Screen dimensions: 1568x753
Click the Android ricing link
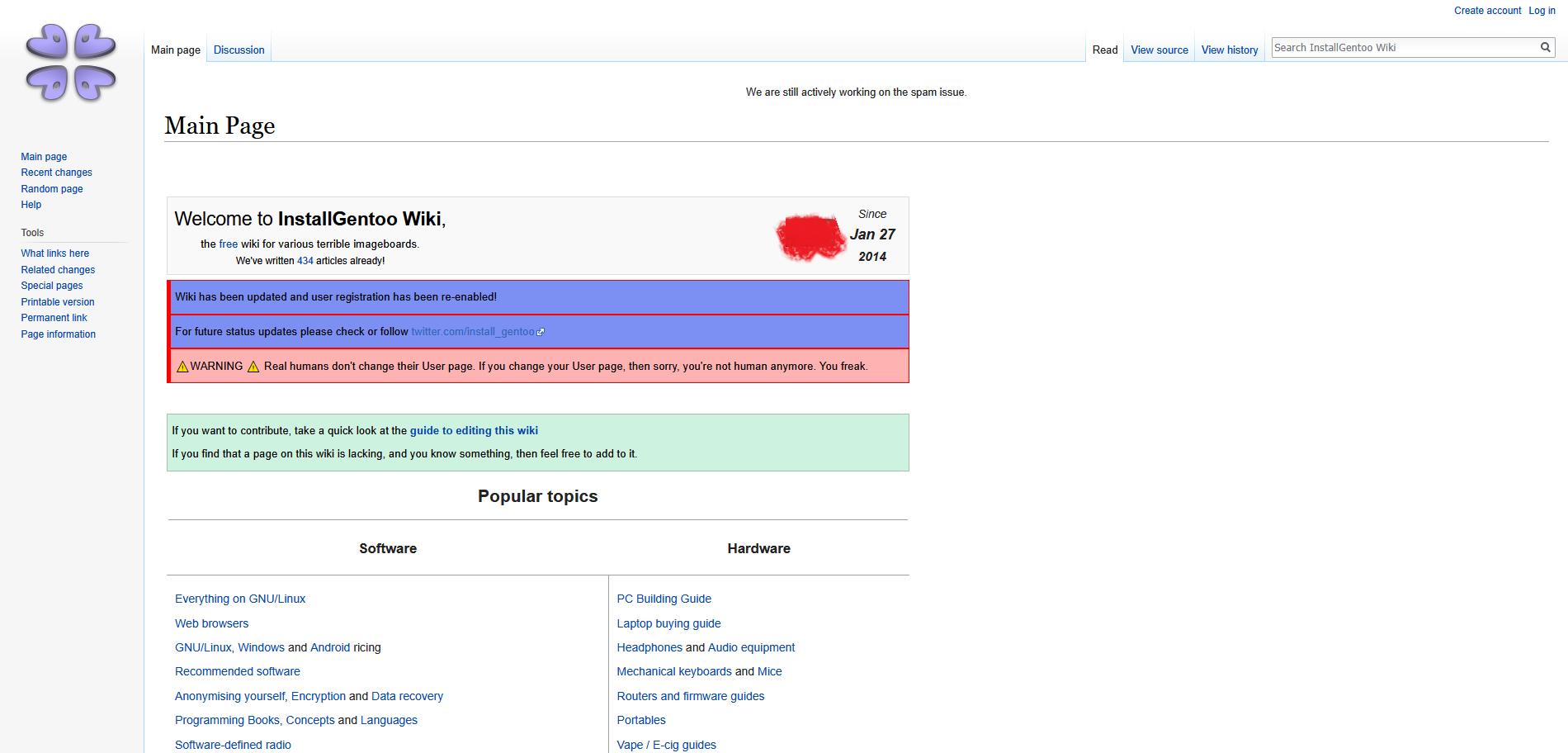(330, 647)
